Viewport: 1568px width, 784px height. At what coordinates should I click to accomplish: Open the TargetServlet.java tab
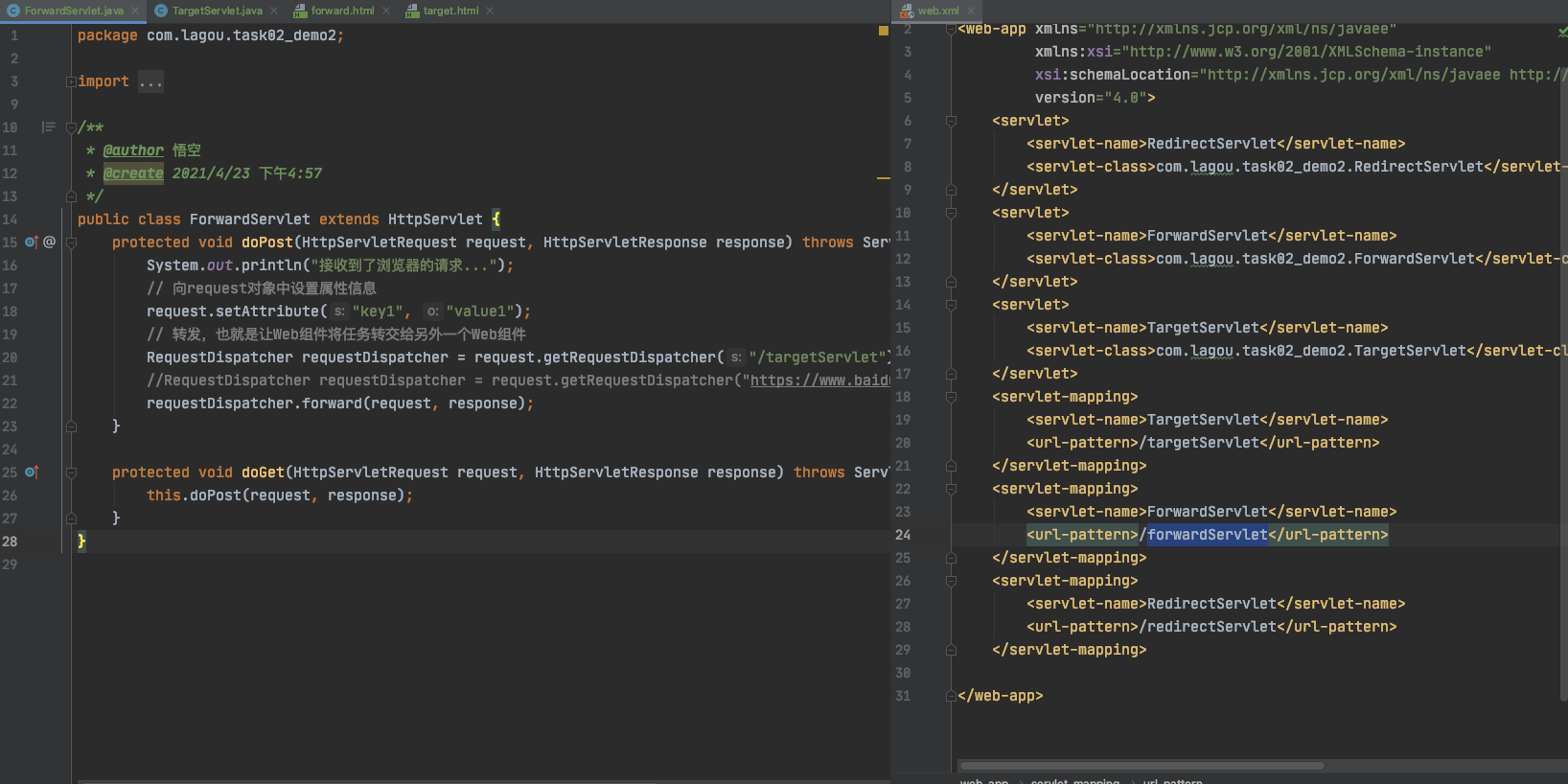(x=218, y=11)
